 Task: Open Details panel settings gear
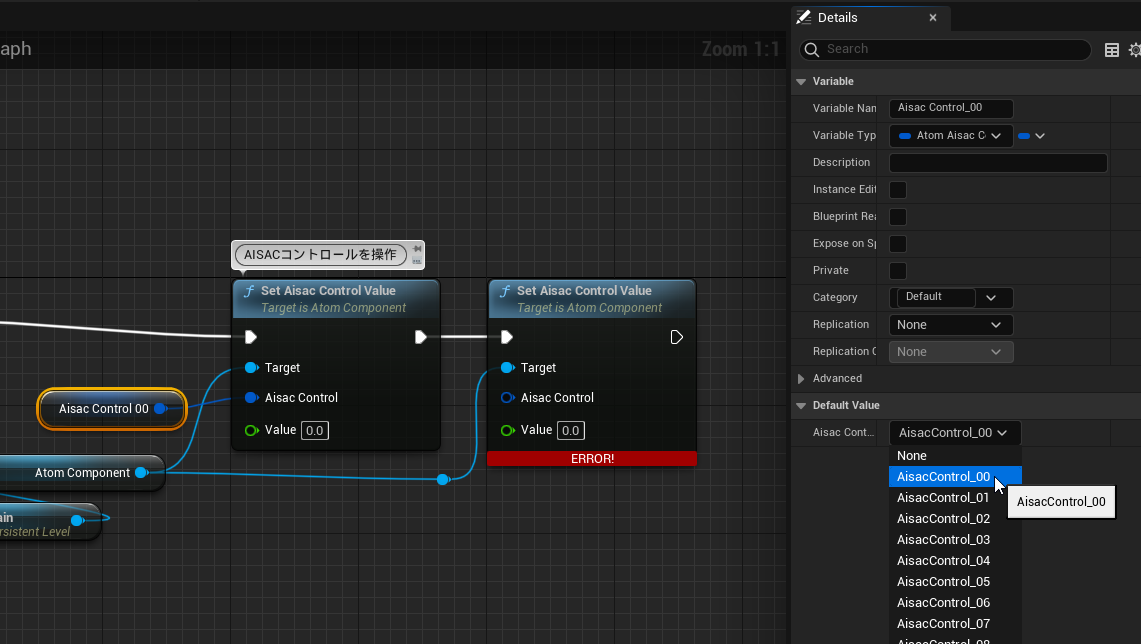[x=1134, y=49]
